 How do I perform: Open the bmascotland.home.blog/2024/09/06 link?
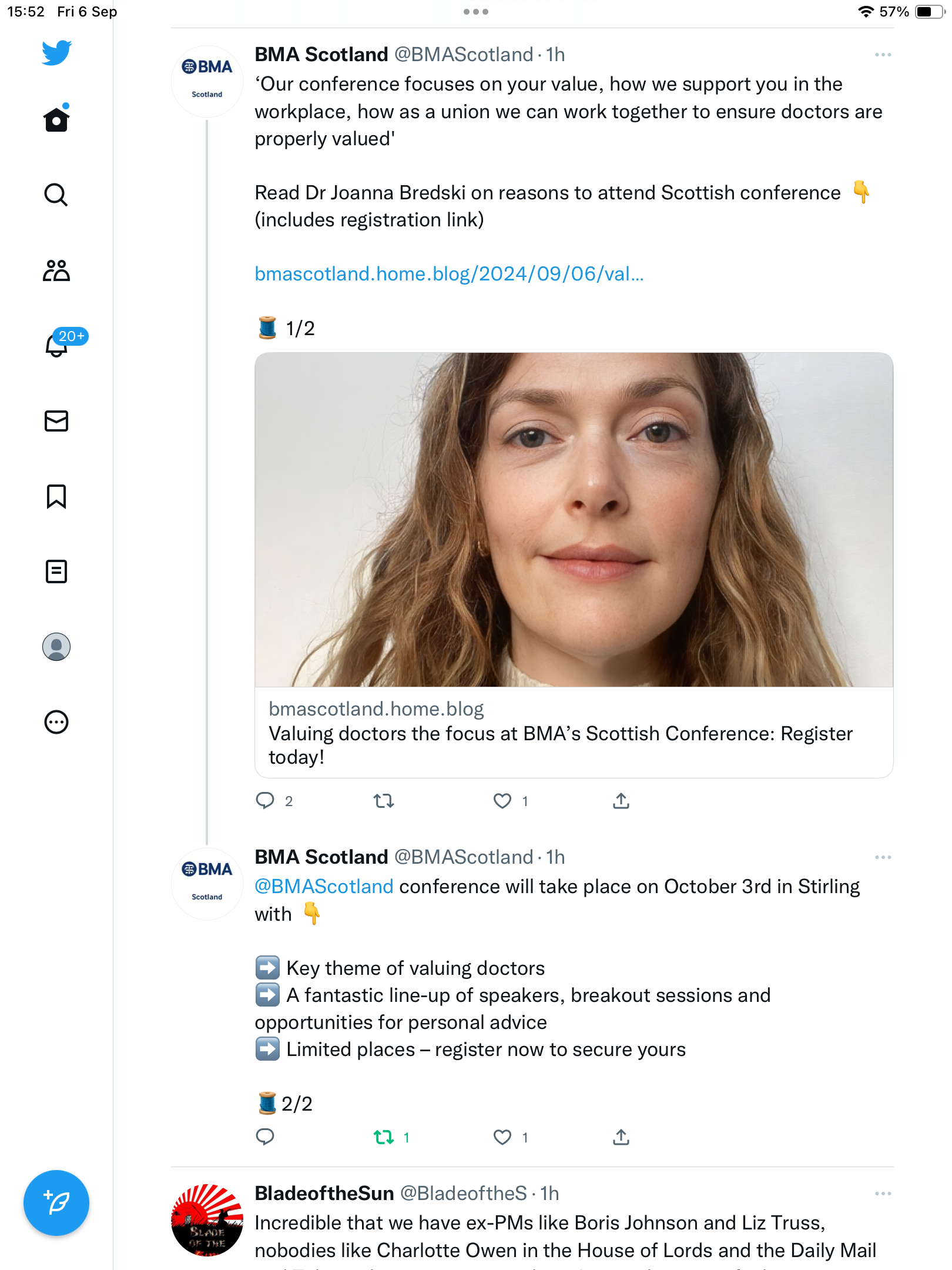click(x=449, y=274)
